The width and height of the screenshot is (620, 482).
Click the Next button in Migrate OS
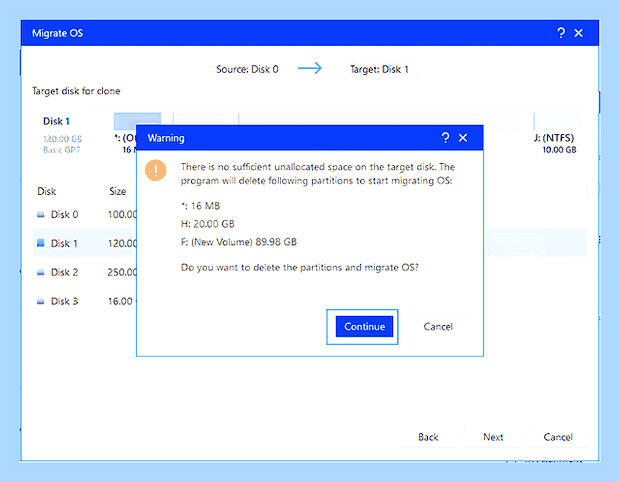[x=493, y=437]
